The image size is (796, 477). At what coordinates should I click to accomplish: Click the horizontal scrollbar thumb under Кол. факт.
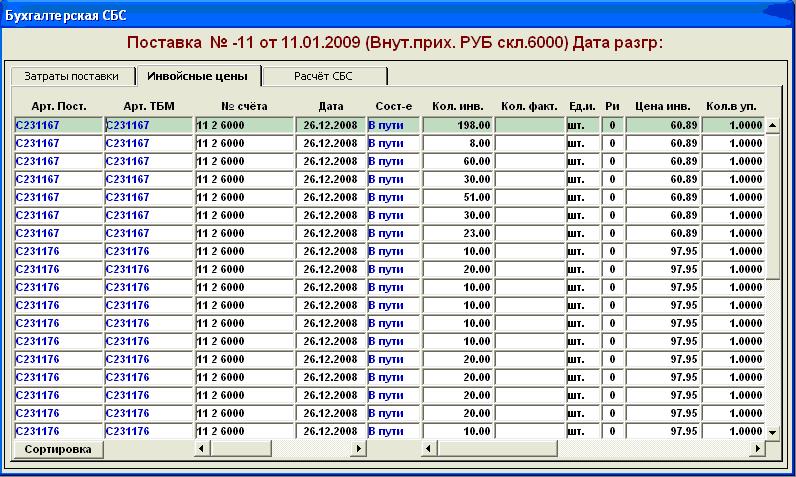(498, 449)
